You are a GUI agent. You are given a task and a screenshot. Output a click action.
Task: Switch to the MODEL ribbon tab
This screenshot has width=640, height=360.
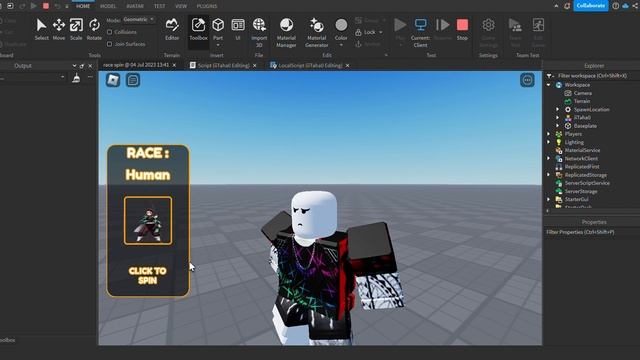coord(108,6)
